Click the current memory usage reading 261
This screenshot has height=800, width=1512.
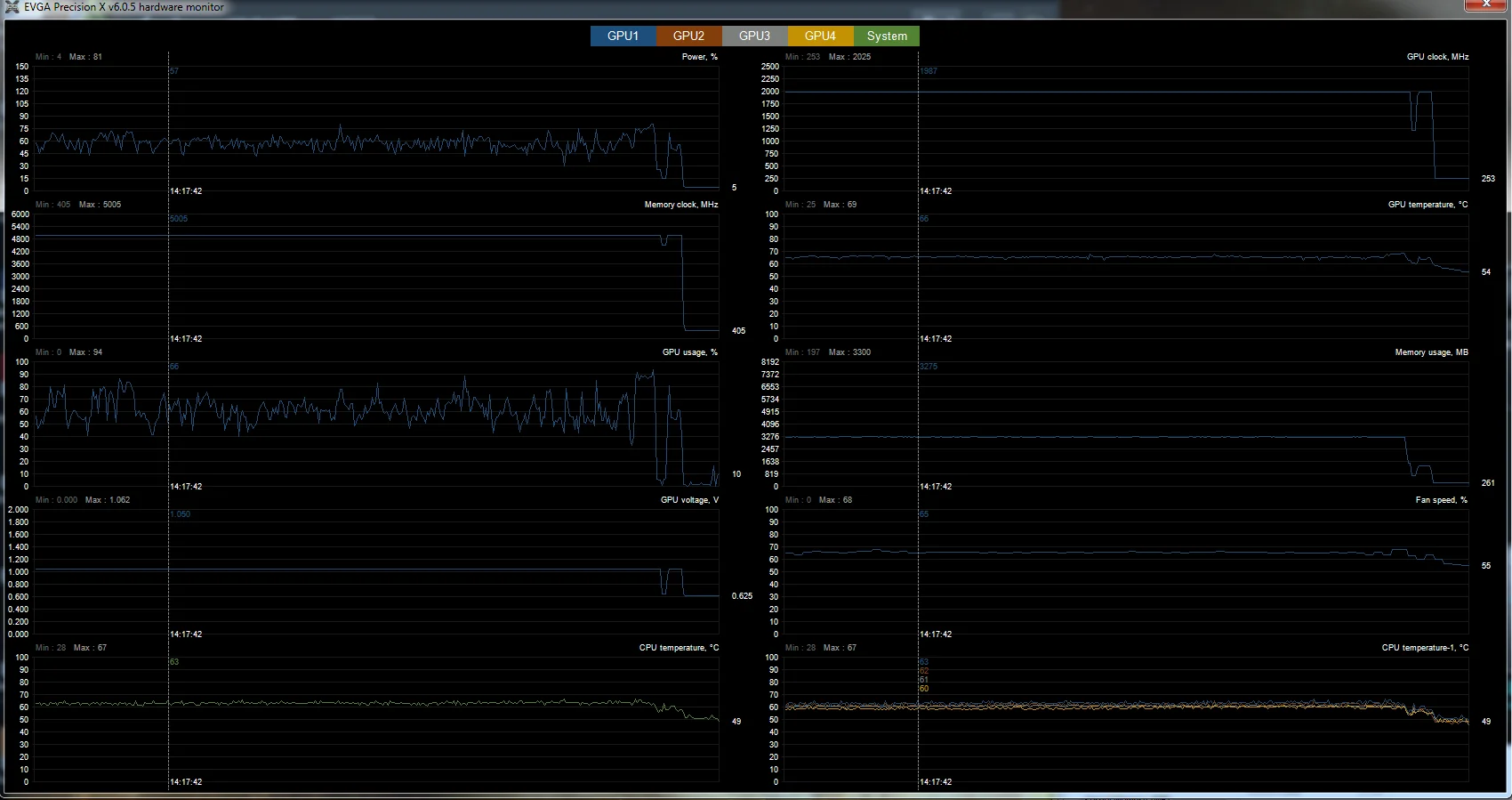(1488, 483)
